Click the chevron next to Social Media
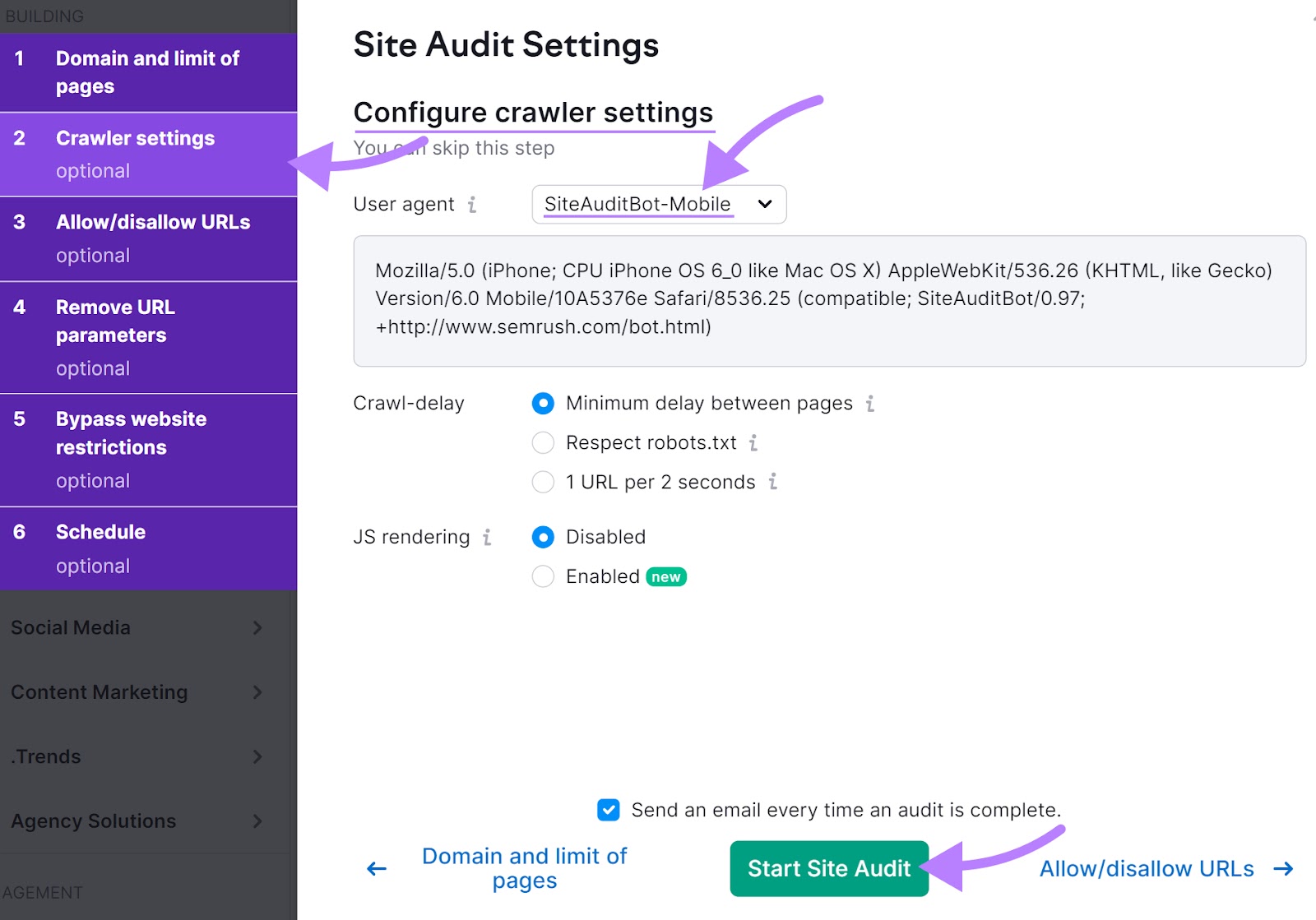The image size is (1316, 920). [257, 627]
